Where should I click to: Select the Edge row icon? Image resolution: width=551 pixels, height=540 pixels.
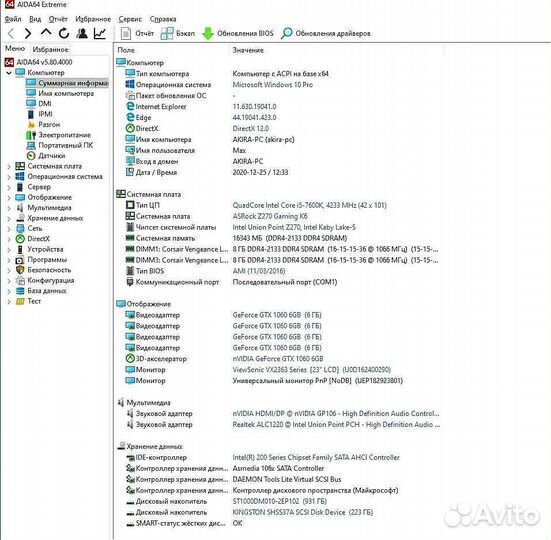pyautogui.click(x=130, y=117)
